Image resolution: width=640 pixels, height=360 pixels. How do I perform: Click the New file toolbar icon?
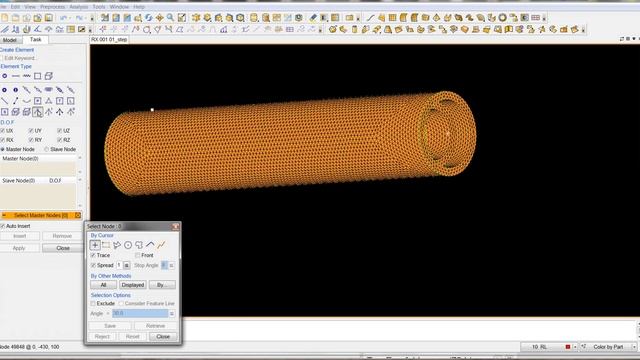pos(4,18)
